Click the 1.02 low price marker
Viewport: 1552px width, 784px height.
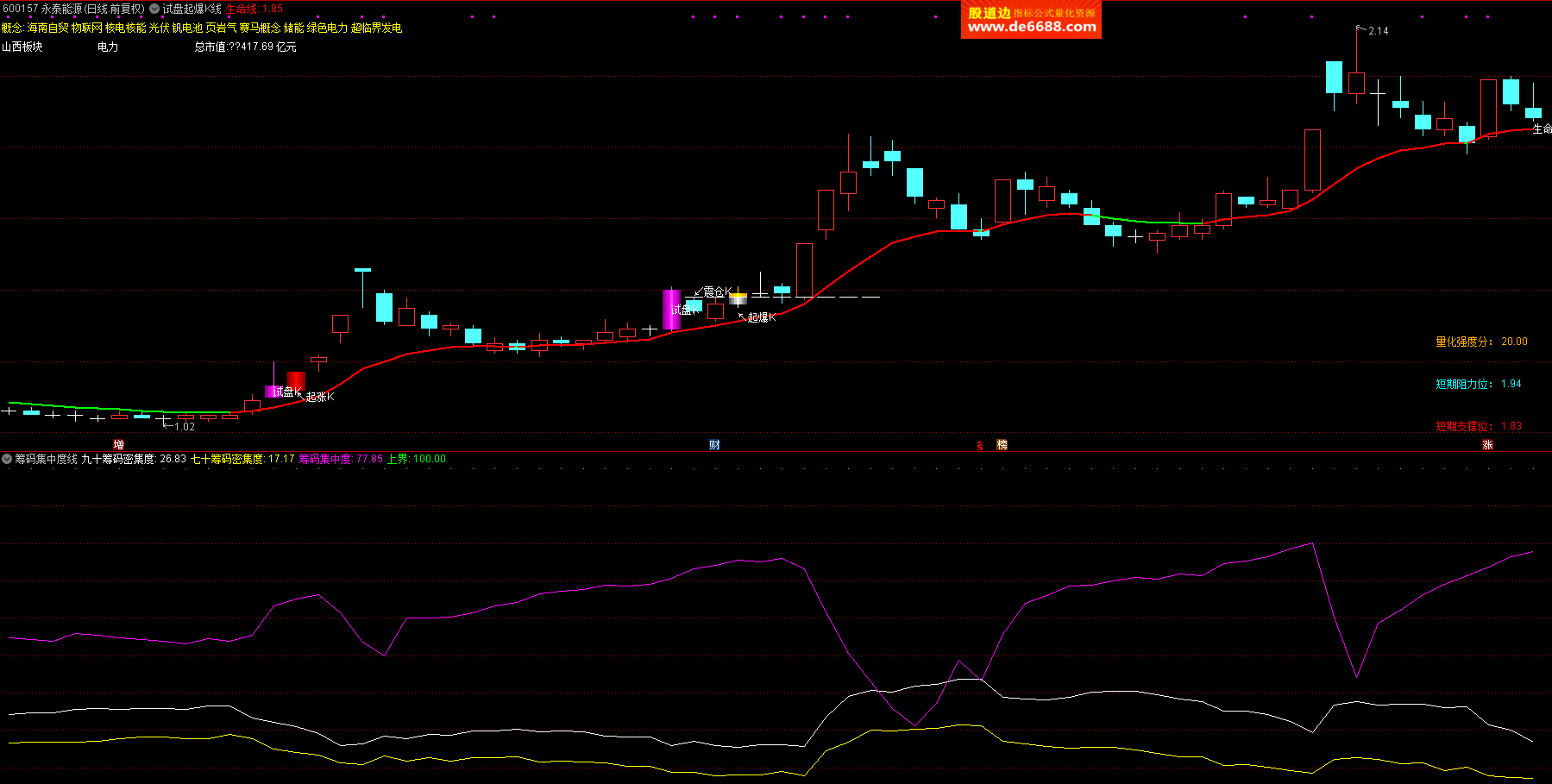point(184,427)
